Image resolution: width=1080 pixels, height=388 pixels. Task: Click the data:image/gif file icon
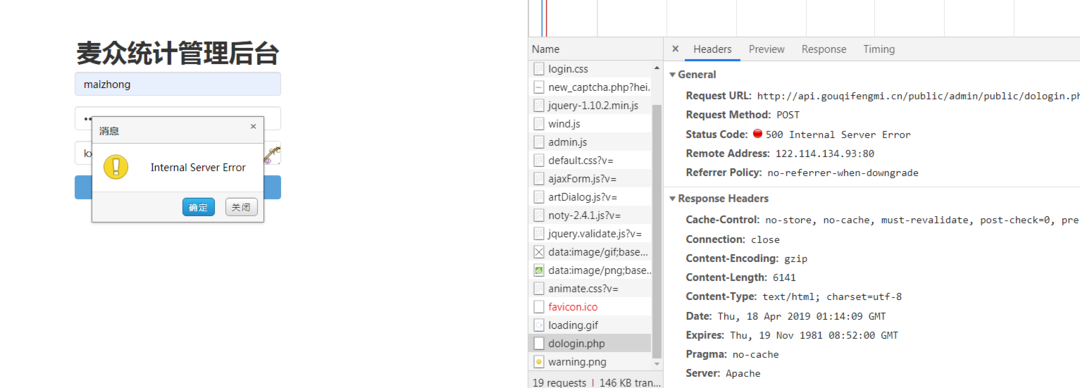coord(539,252)
